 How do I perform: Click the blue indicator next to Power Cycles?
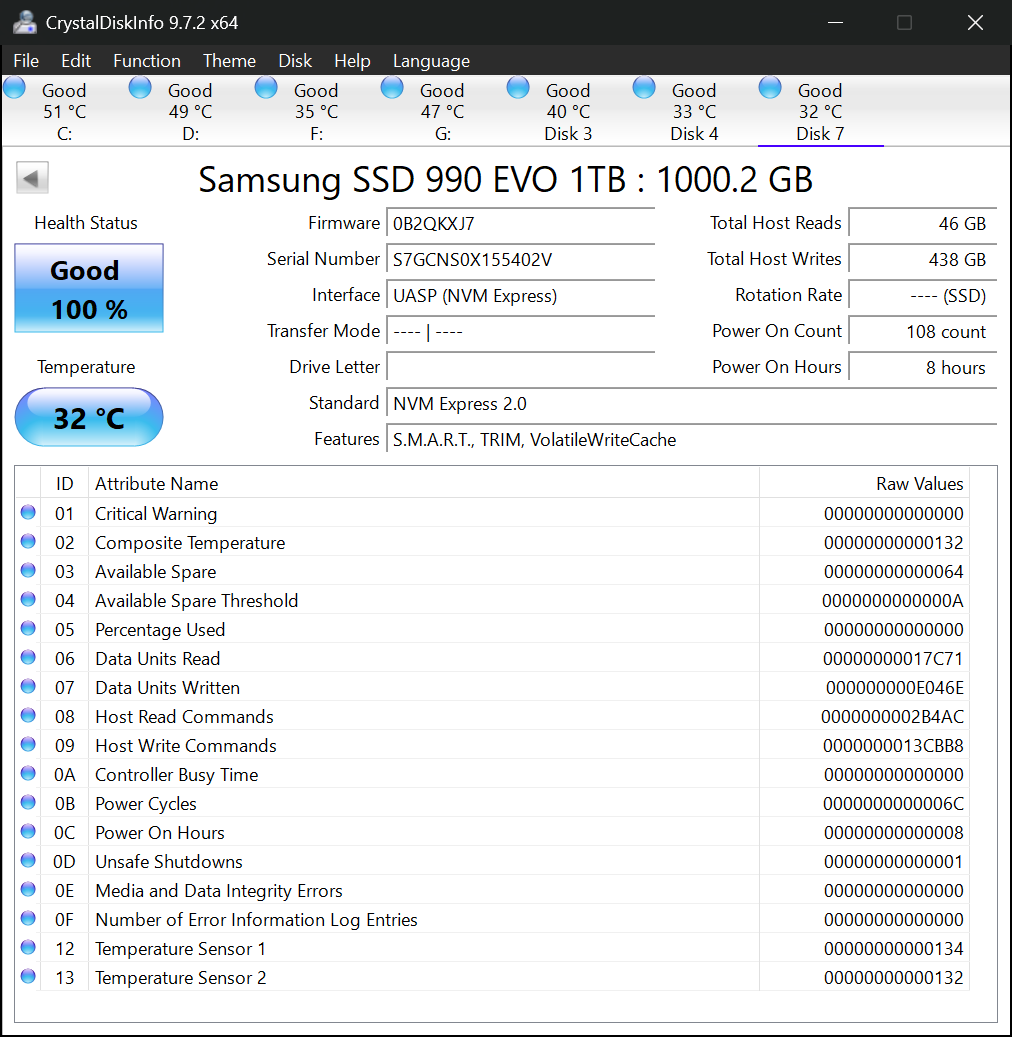(x=29, y=802)
